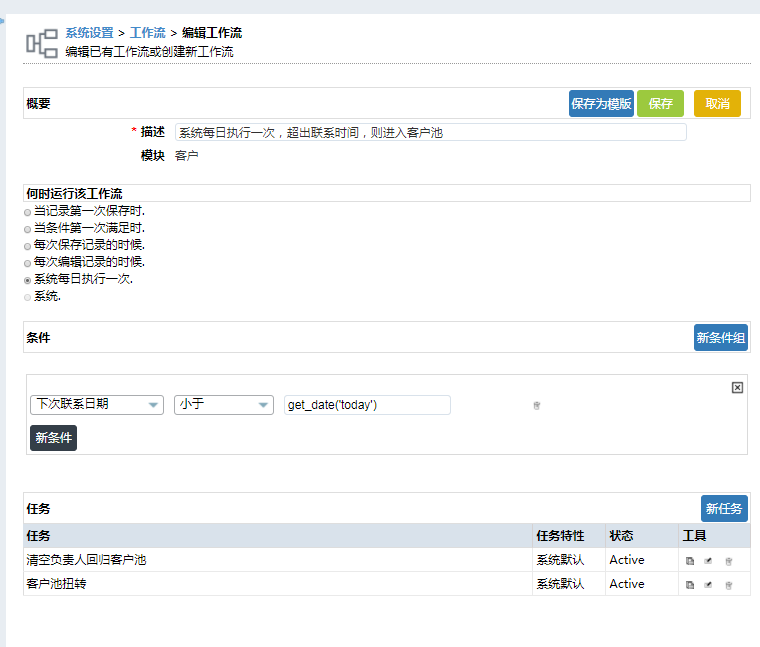
Task: Click the 客户 module value
Action: tap(187, 156)
